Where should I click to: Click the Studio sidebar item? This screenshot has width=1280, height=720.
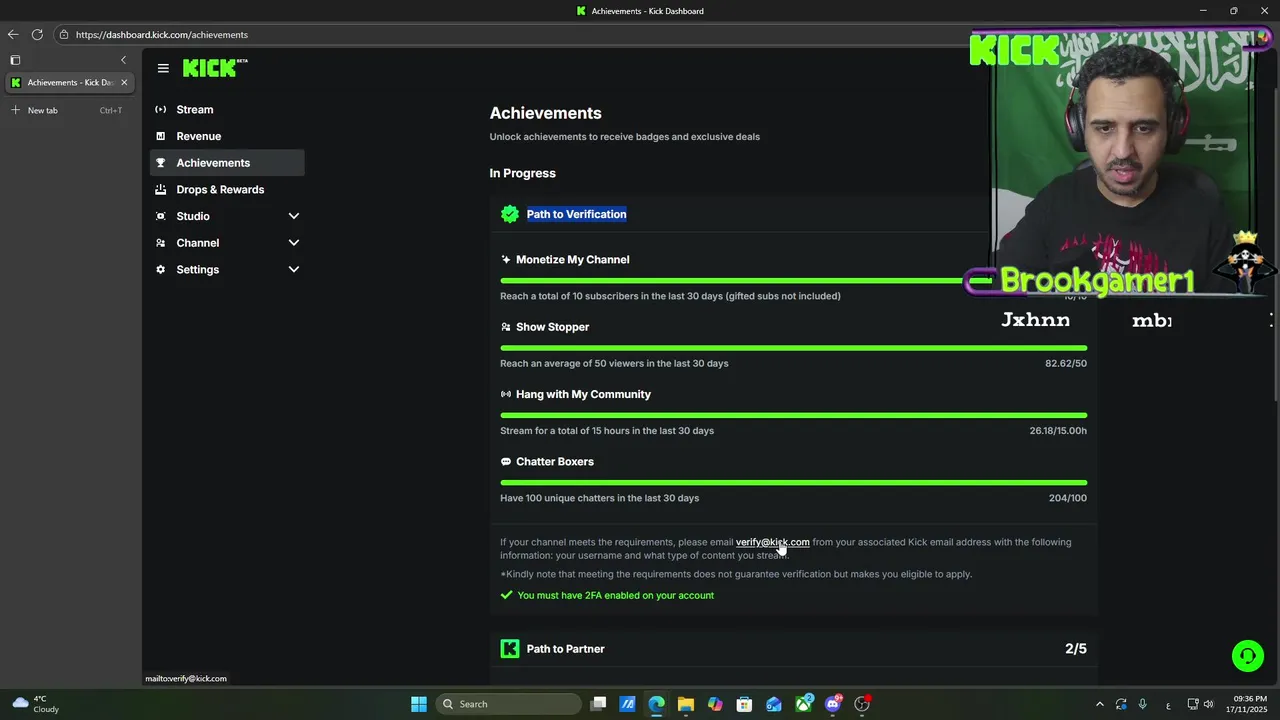coord(193,216)
